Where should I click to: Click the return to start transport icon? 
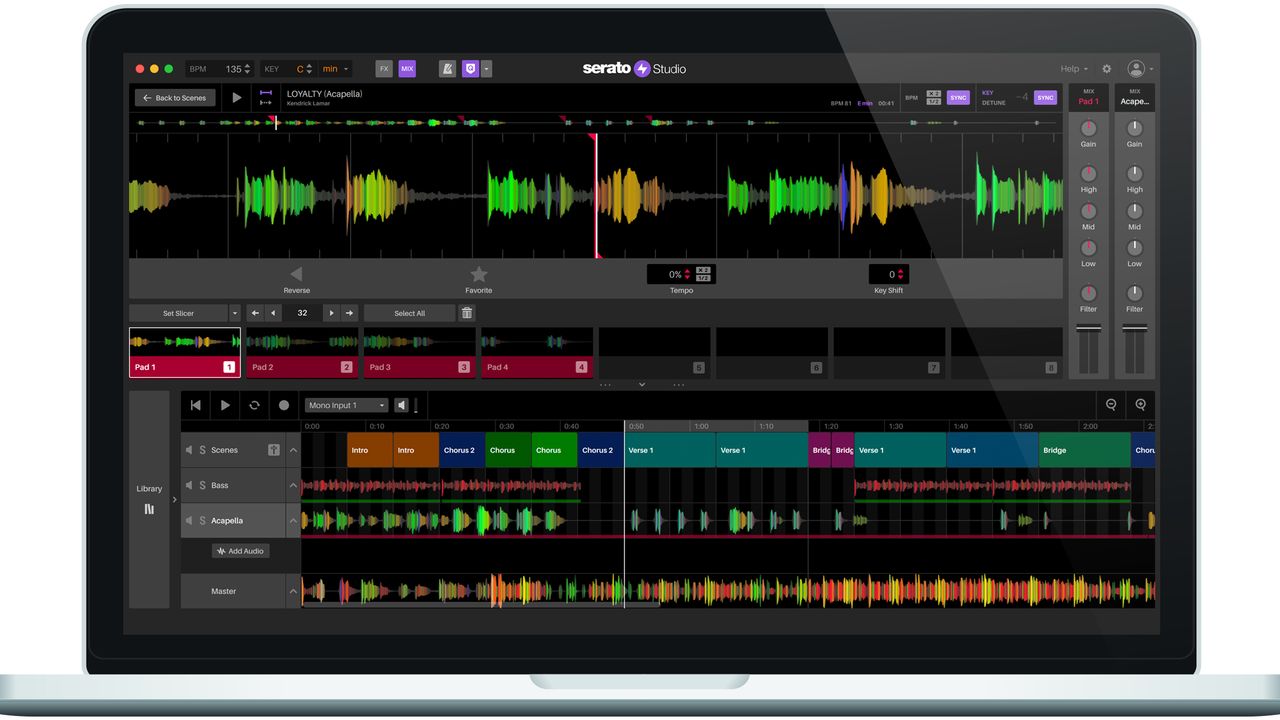click(x=196, y=405)
